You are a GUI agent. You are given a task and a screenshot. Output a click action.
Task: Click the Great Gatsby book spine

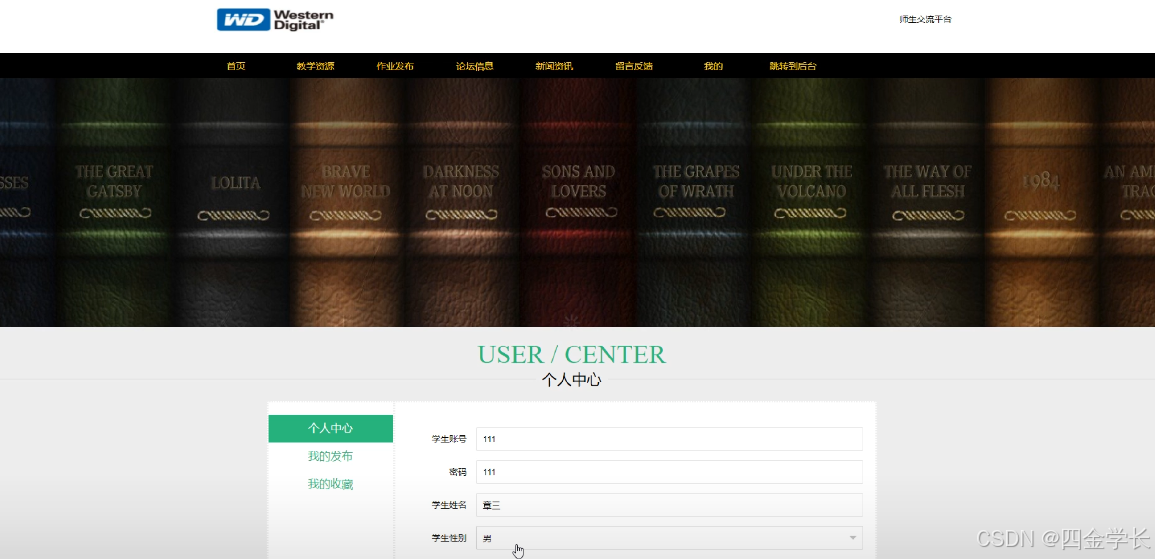point(114,203)
